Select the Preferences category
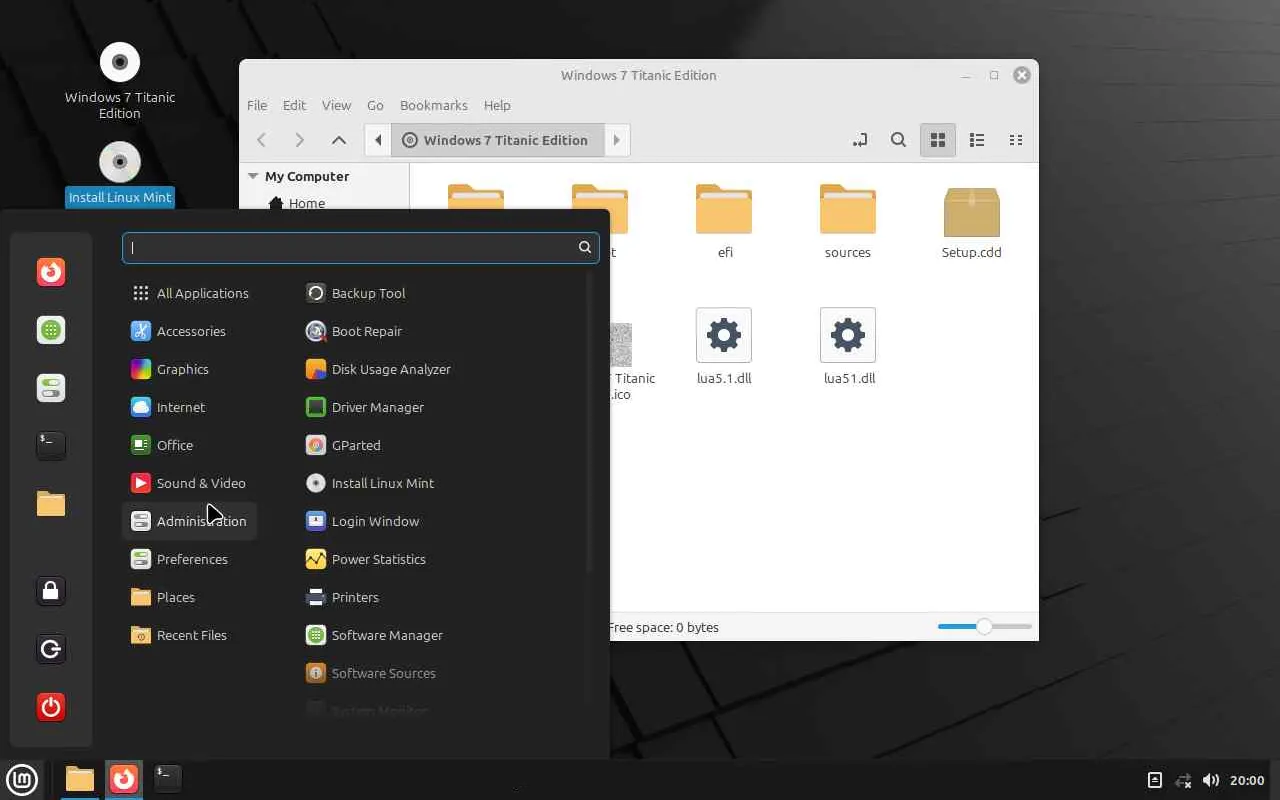Screen dimensions: 1280x800 (x=190, y=559)
